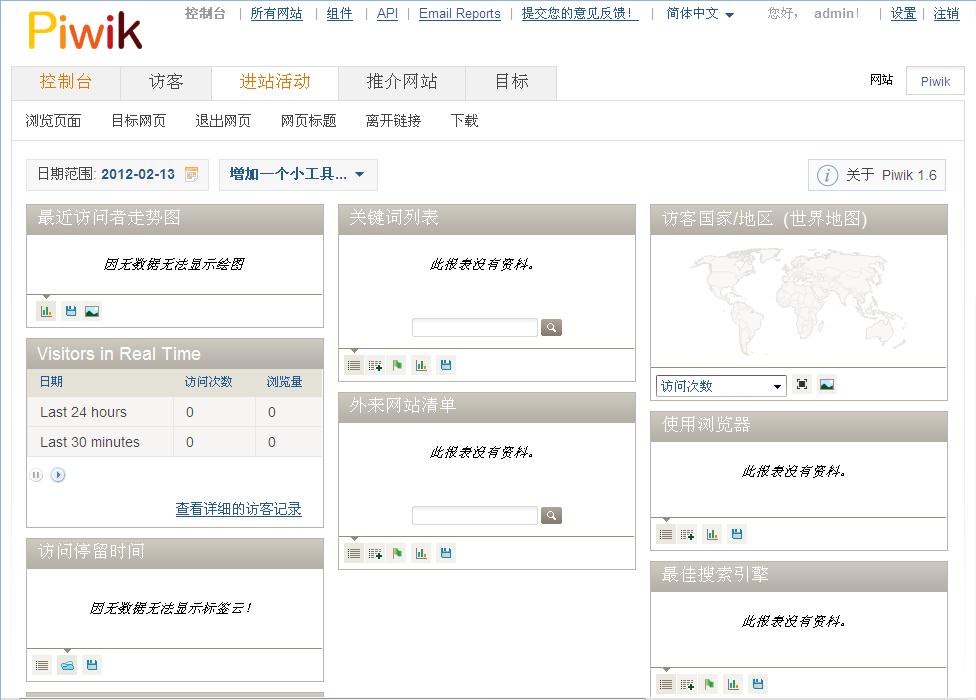This screenshot has width=976, height=700.
Task: Click the world map in 访客国家/地区 widget
Action: coord(799,301)
